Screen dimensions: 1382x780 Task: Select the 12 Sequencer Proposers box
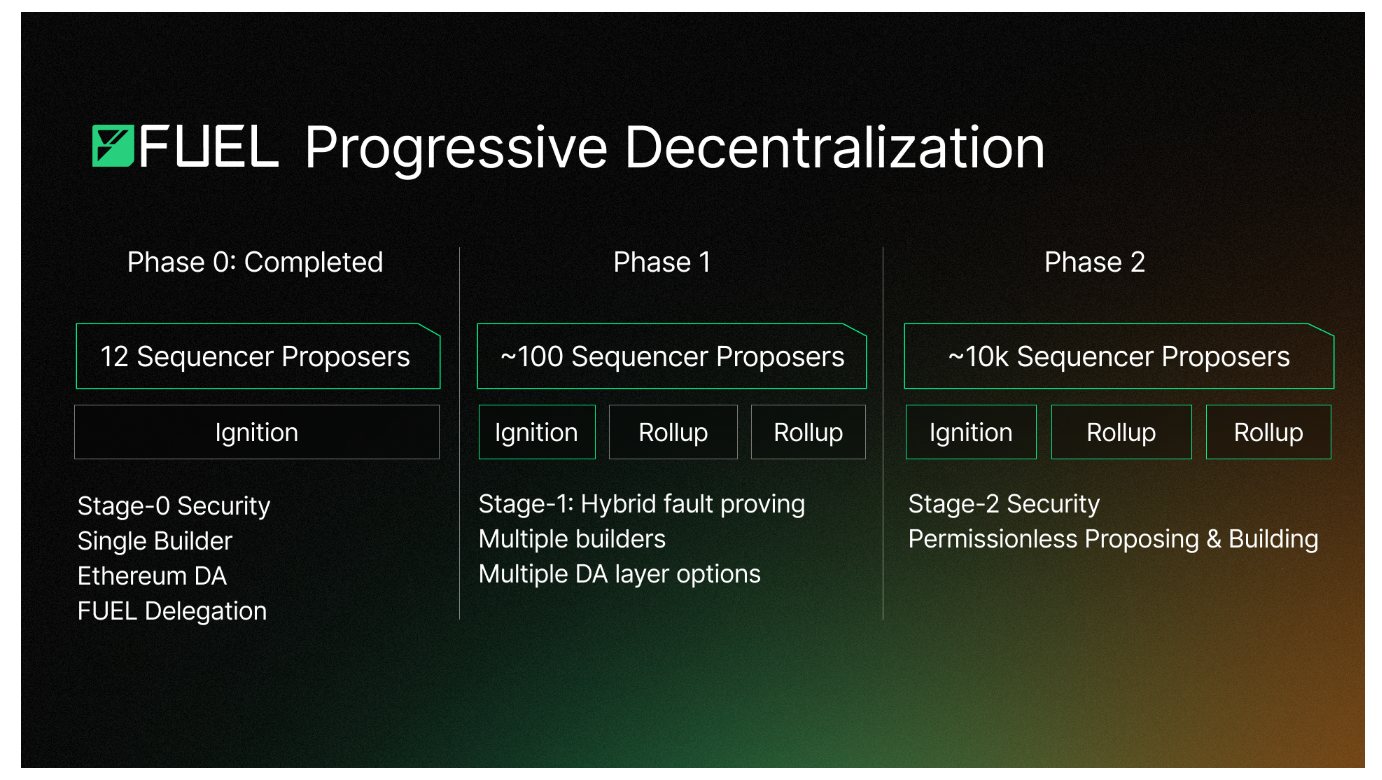[x=258, y=356]
